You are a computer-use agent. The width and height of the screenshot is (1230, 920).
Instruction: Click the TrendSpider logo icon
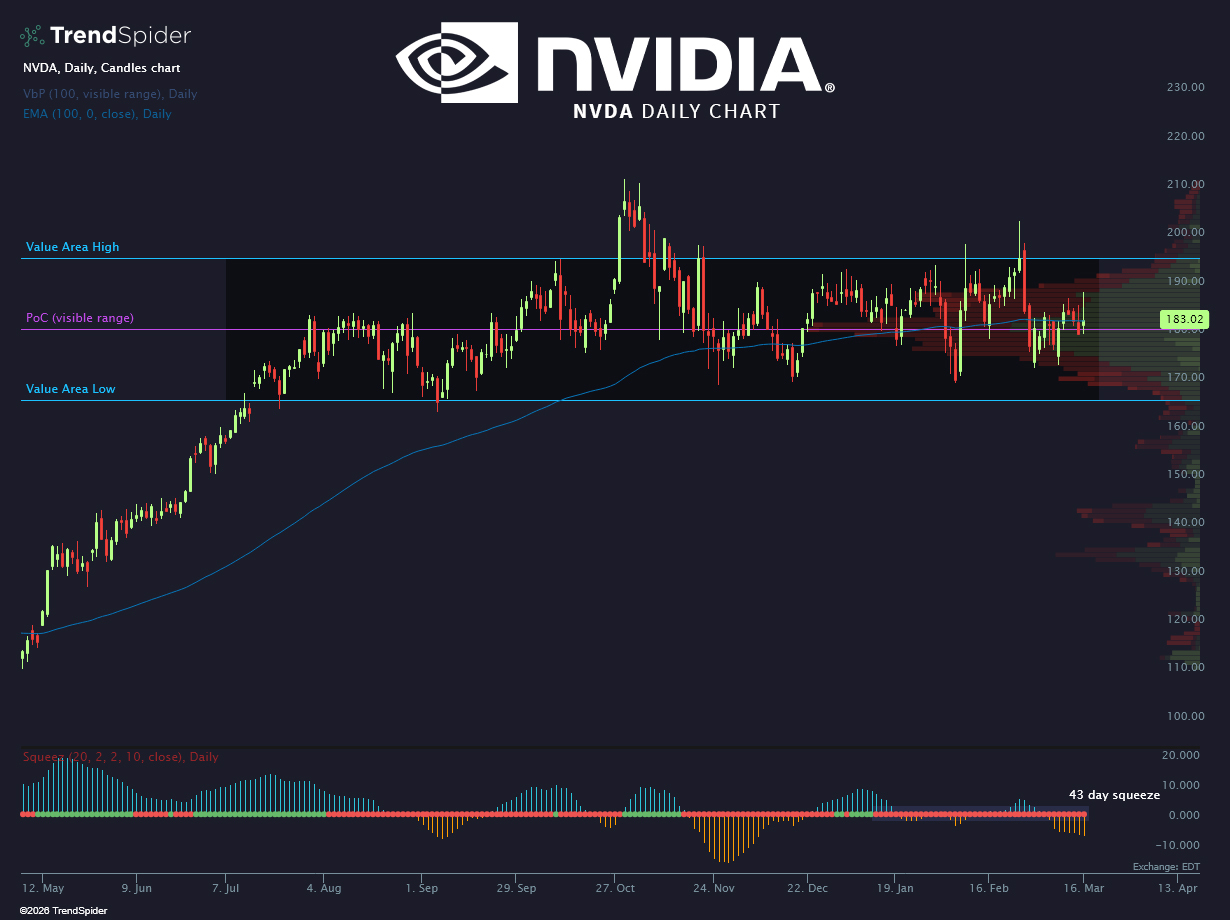pyautogui.click(x=33, y=36)
